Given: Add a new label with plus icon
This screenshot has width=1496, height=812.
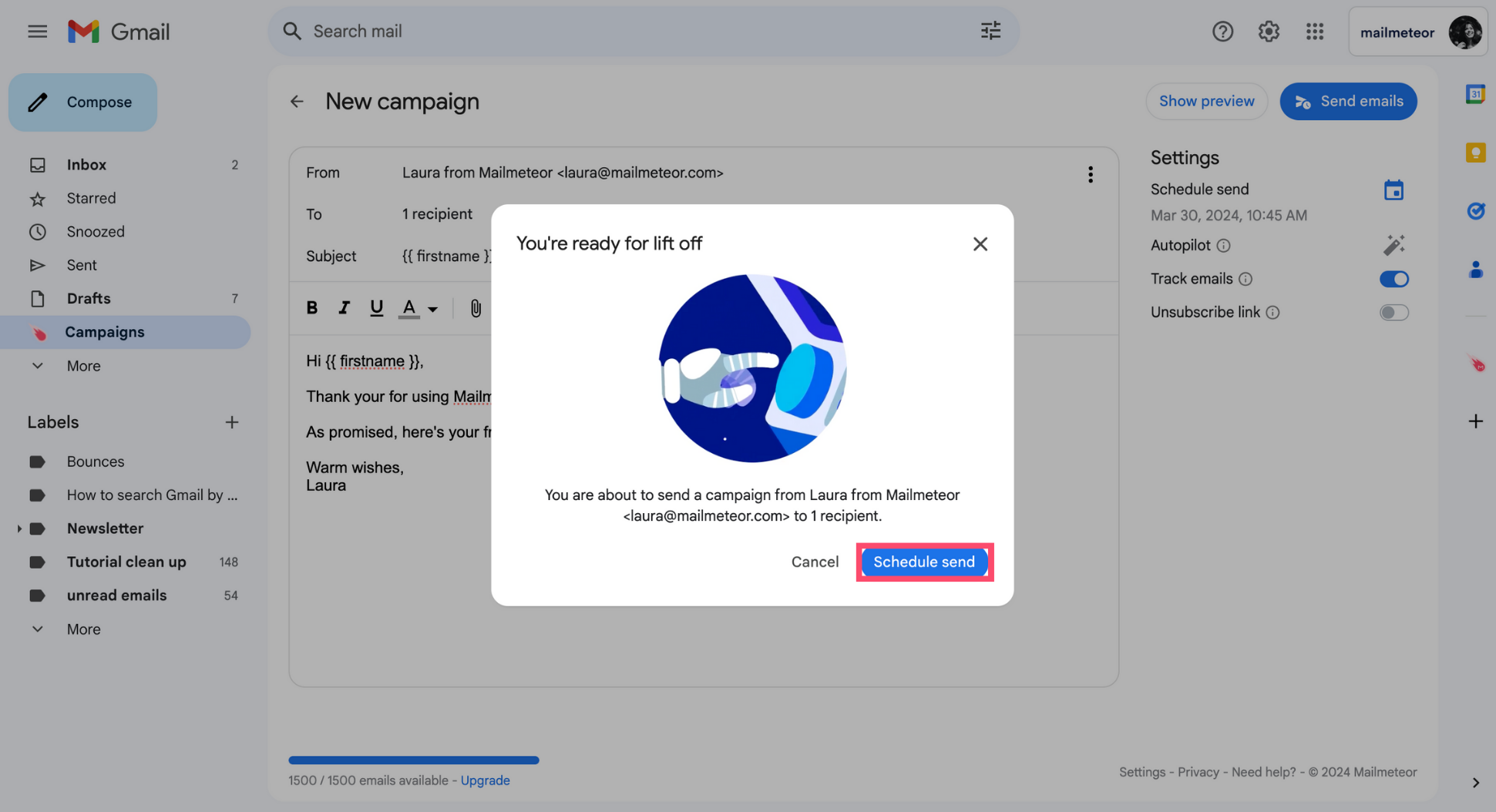Looking at the screenshot, I should [231, 422].
